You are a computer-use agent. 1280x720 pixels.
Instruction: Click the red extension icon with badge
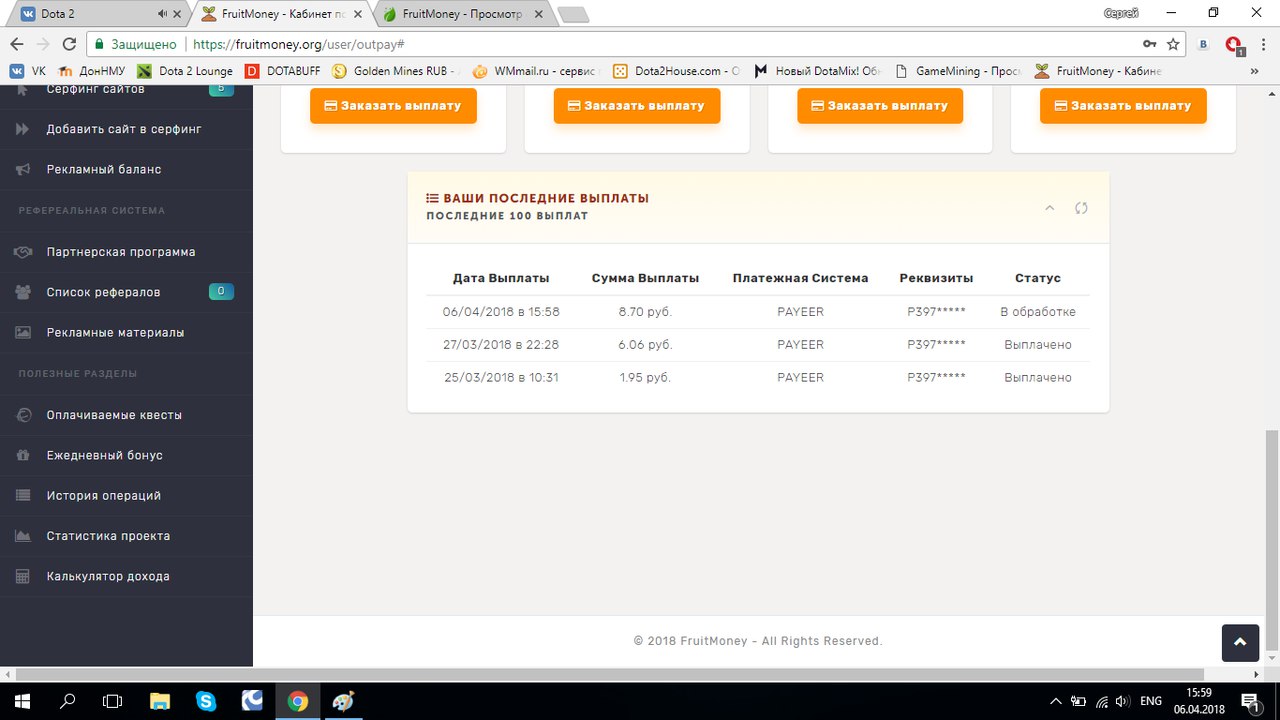click(1233, 45)
